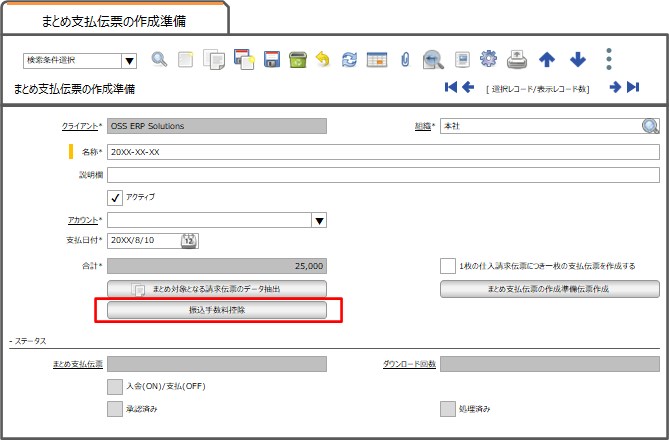Jump to first record navigation arrow
This screenshot has height=440, width=669.
click(451, 87)
